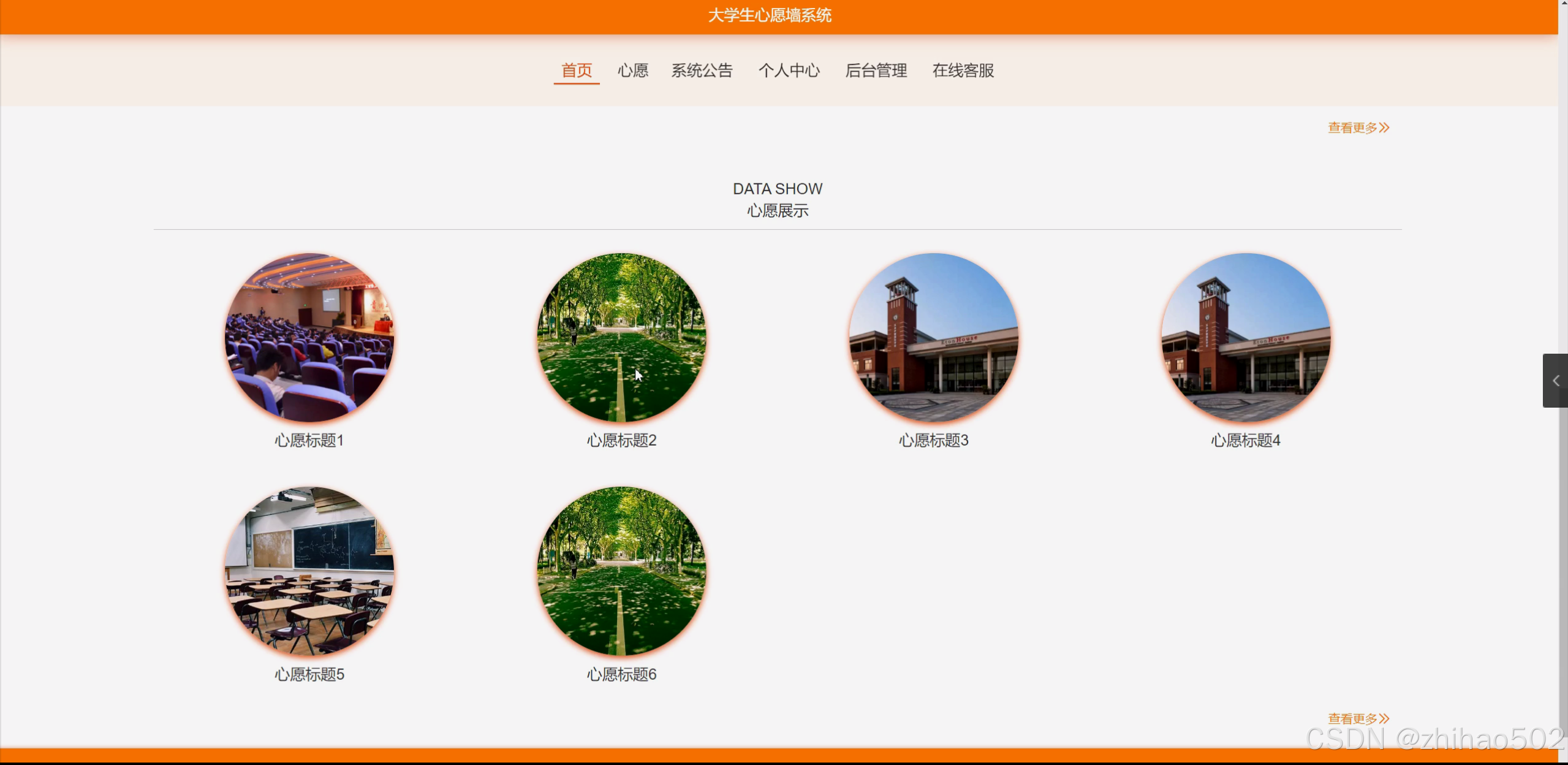Image resolution: width=1568 pixels, height=765 pixels.
Task: Go to the 心愿 menu item
Action: (632, 70)
